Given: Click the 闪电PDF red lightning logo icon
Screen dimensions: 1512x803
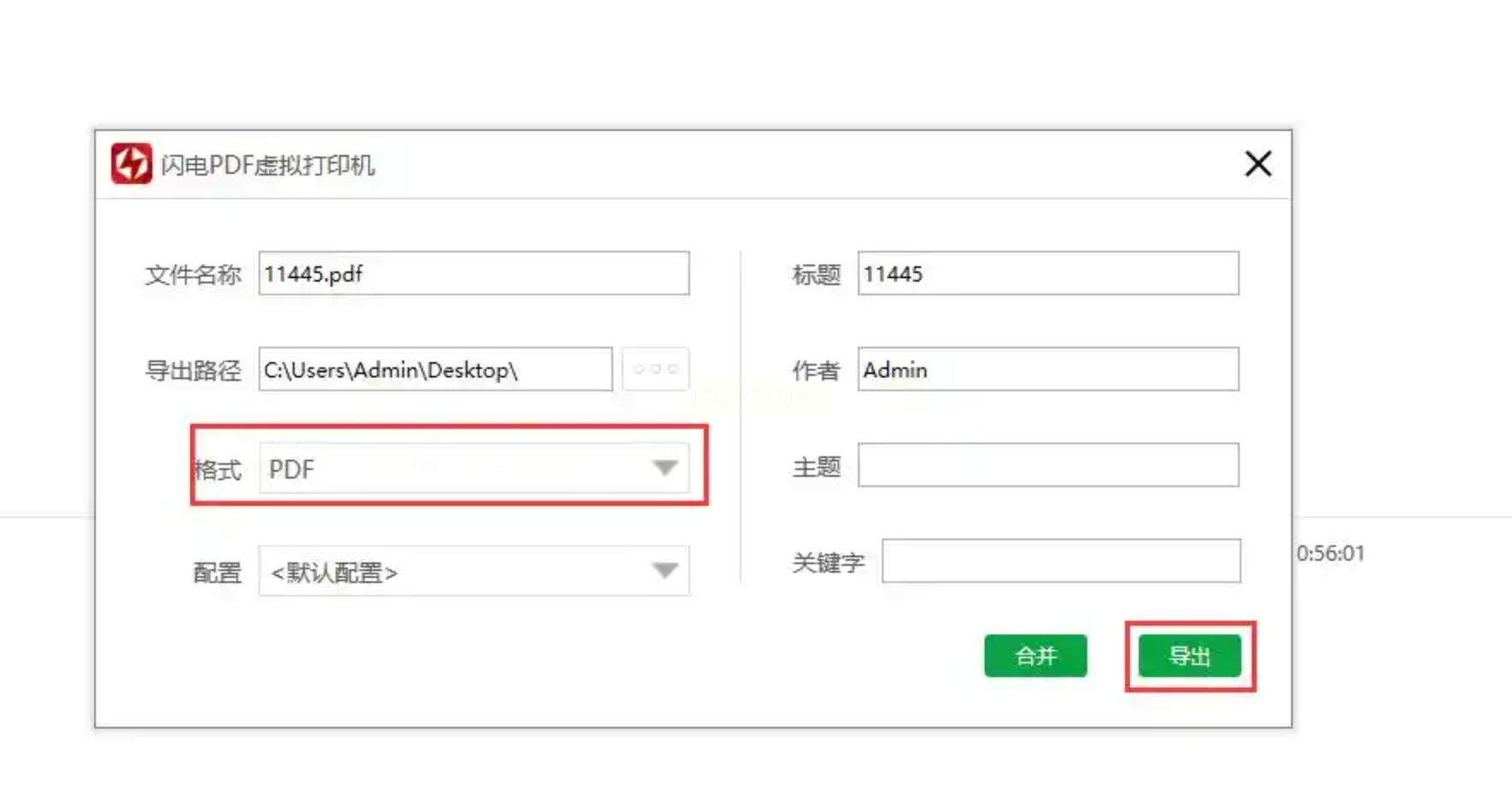Looking at the screenshot, I should tap(131, 164).
